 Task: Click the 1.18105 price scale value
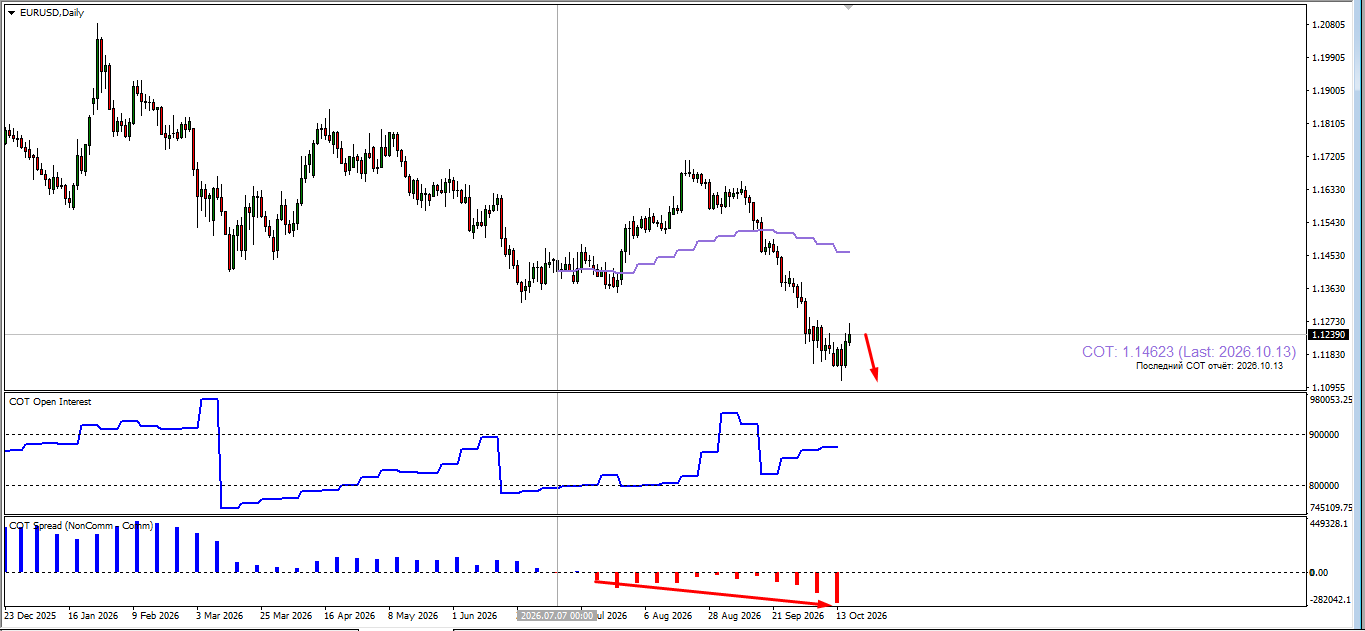(x=1329, y=123)
